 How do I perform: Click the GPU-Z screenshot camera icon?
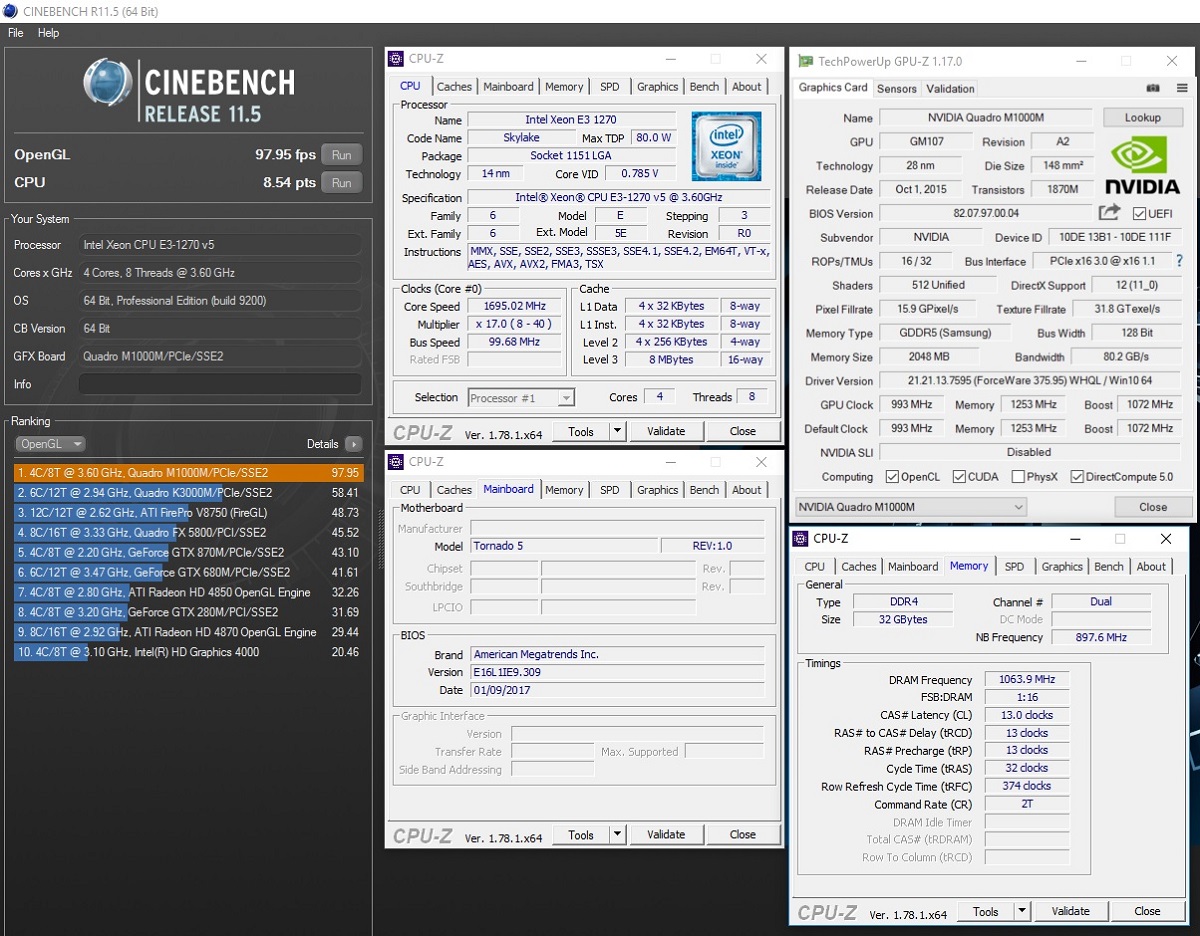pos(1153,88)
